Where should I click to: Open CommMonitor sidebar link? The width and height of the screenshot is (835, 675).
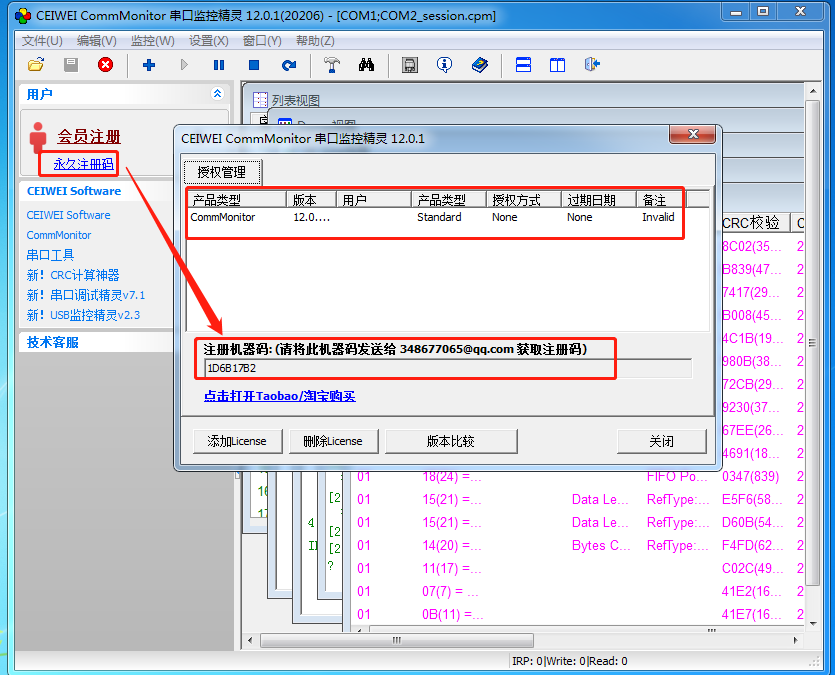point(59,235)
